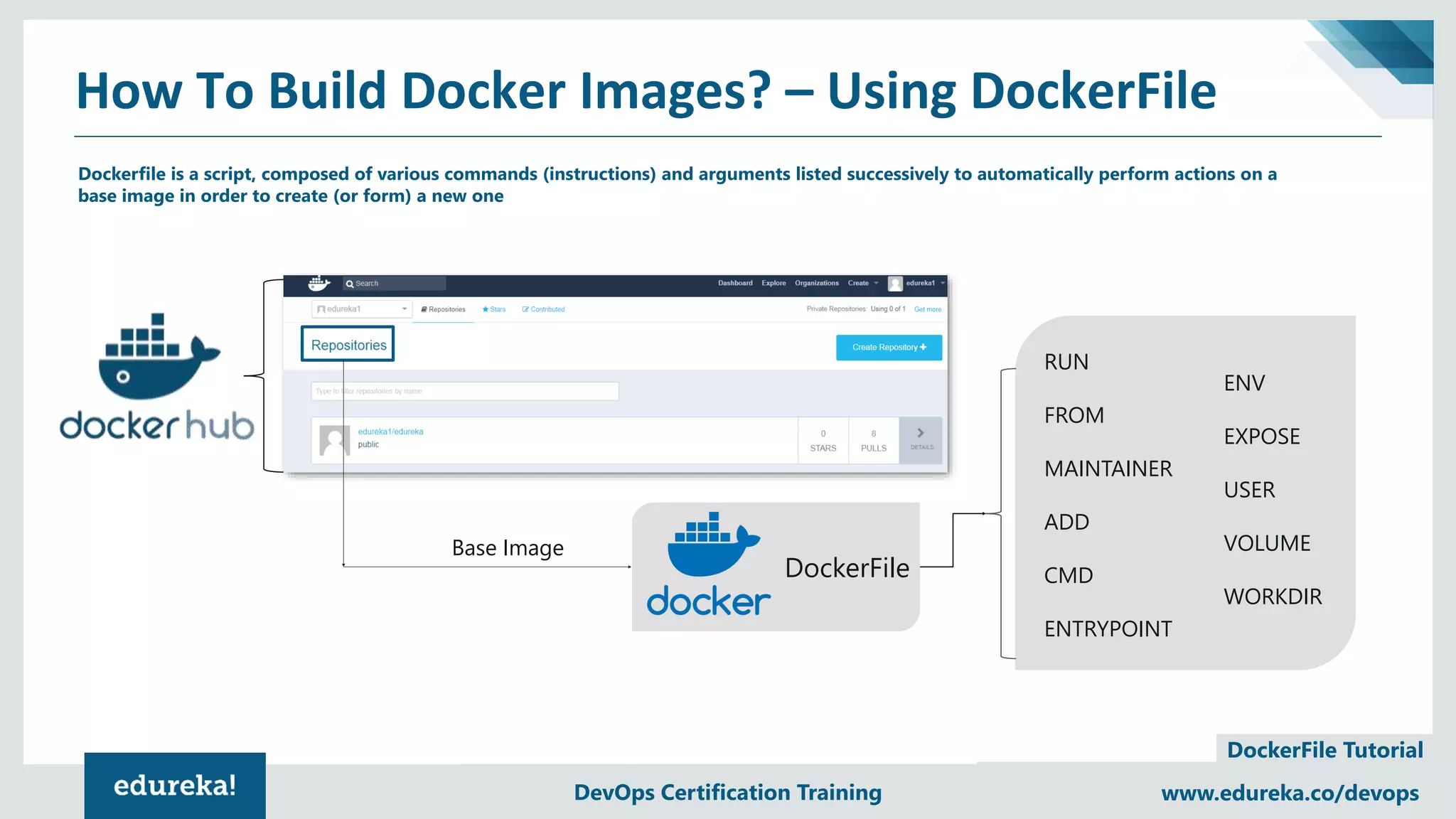Click the search magnifier icon
Viewport: 1456px width, 819px height.
pos(350,284)
